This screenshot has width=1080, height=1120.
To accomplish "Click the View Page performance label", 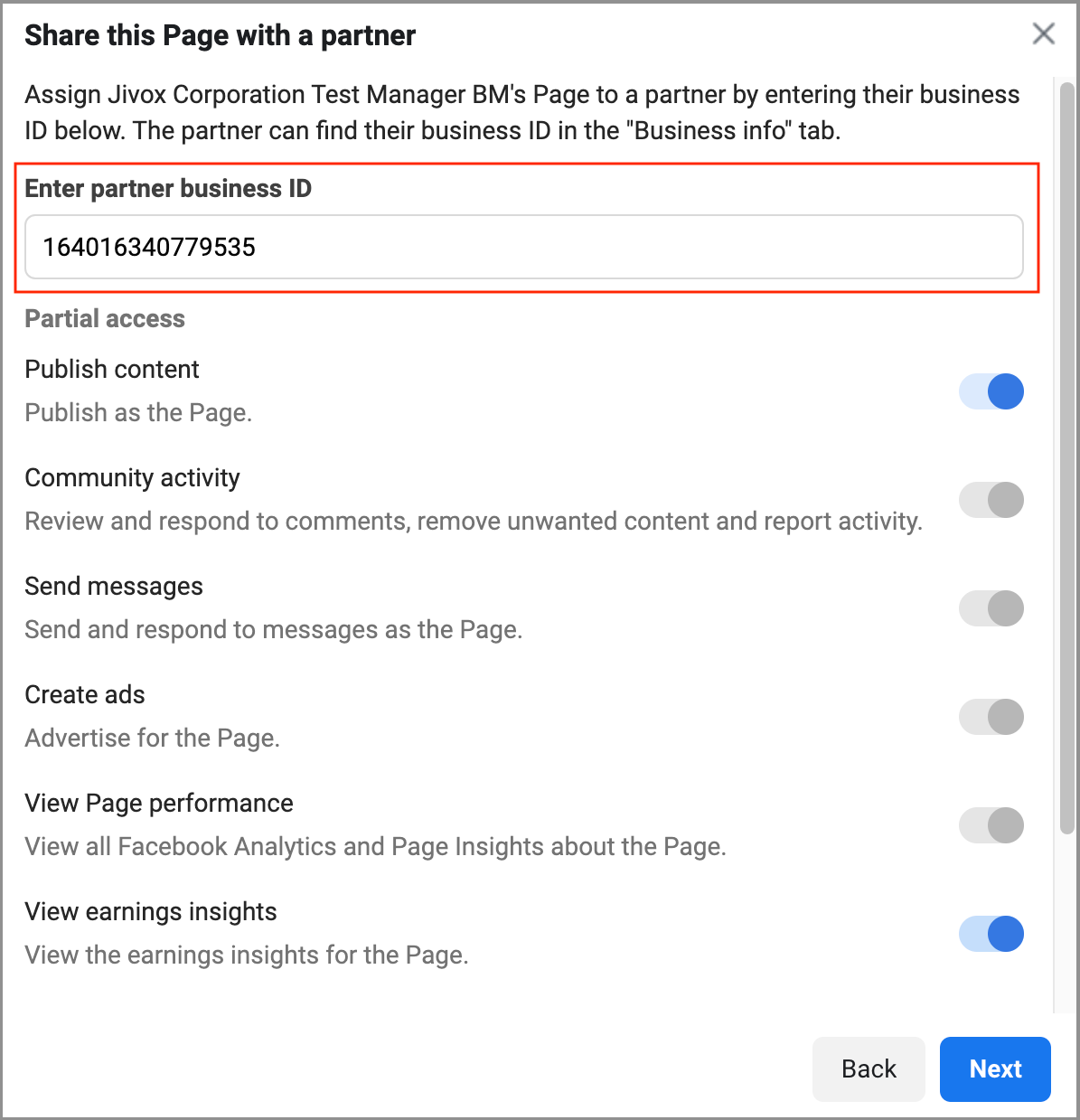I will [159, 803].
